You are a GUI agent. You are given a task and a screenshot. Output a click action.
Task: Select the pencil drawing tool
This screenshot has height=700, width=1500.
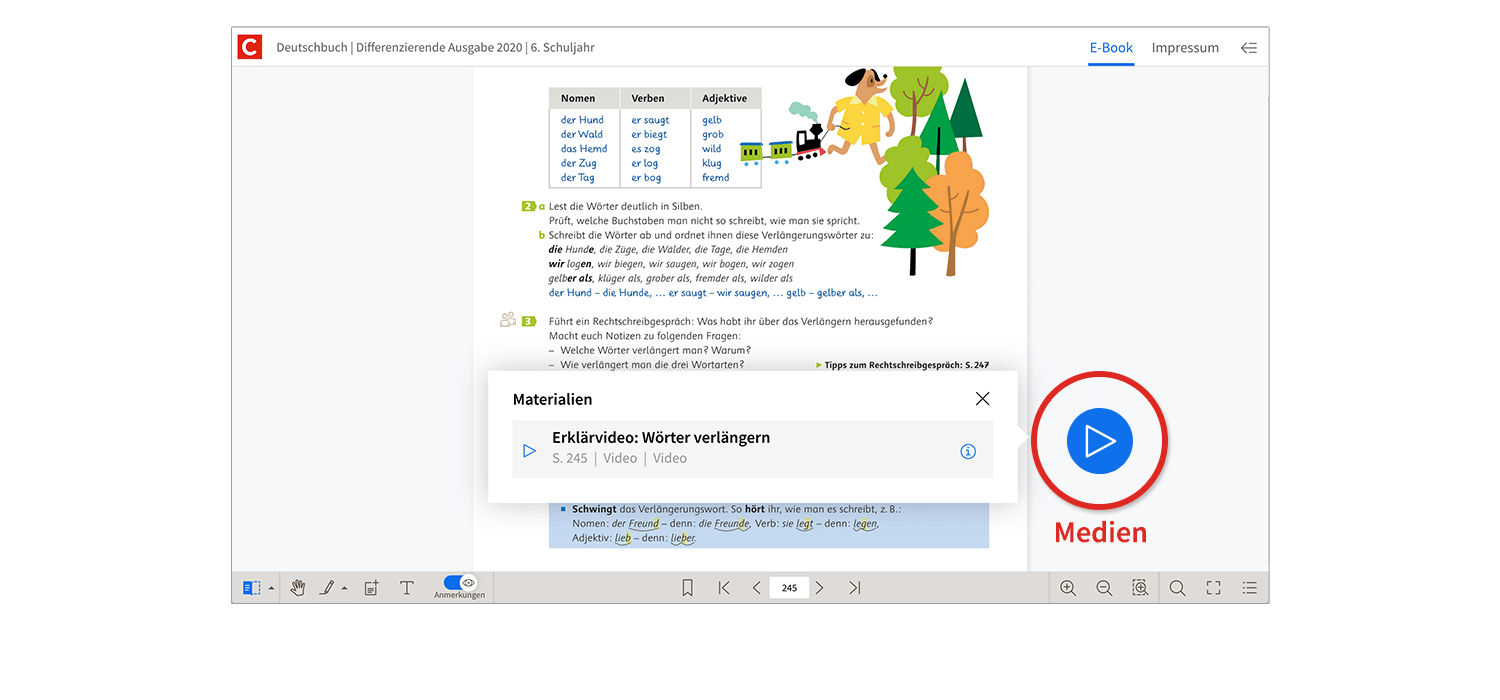click(326, 588)
